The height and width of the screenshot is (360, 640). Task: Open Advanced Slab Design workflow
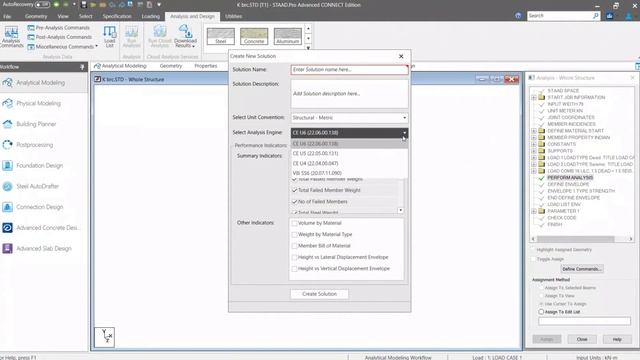point(44,249)
